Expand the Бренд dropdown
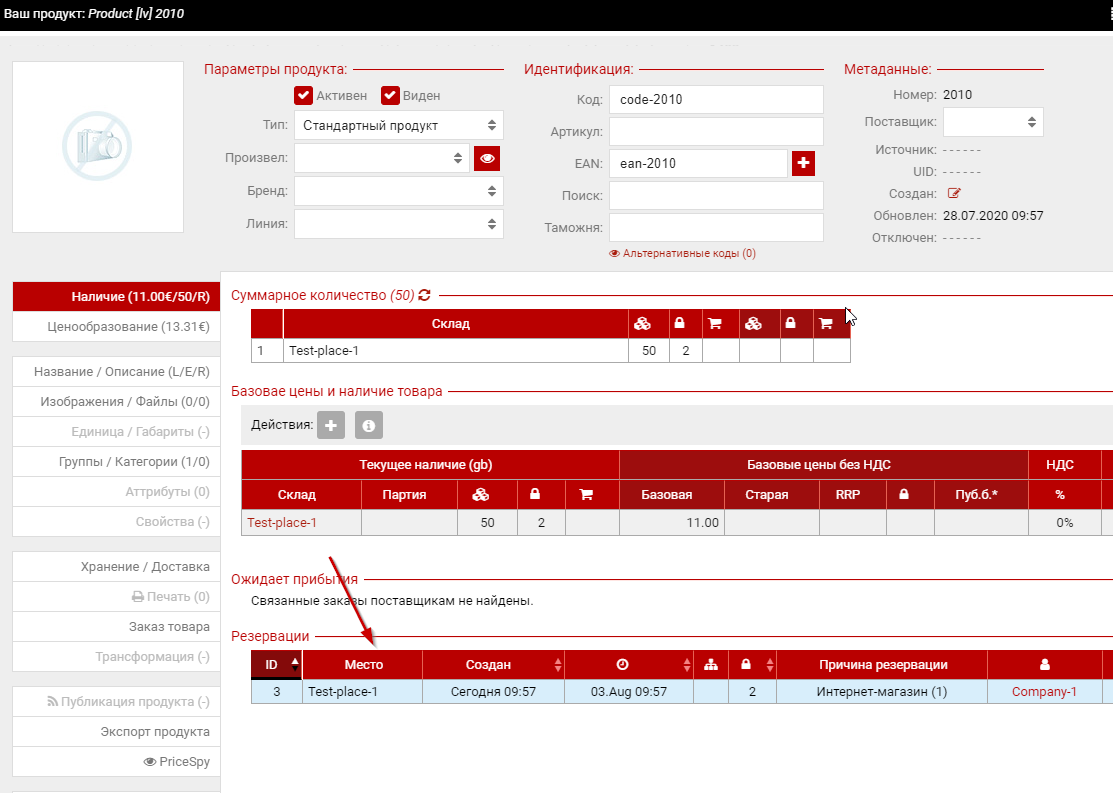The height and width of the screenshot is (793, 1113). tap(398, 191)
